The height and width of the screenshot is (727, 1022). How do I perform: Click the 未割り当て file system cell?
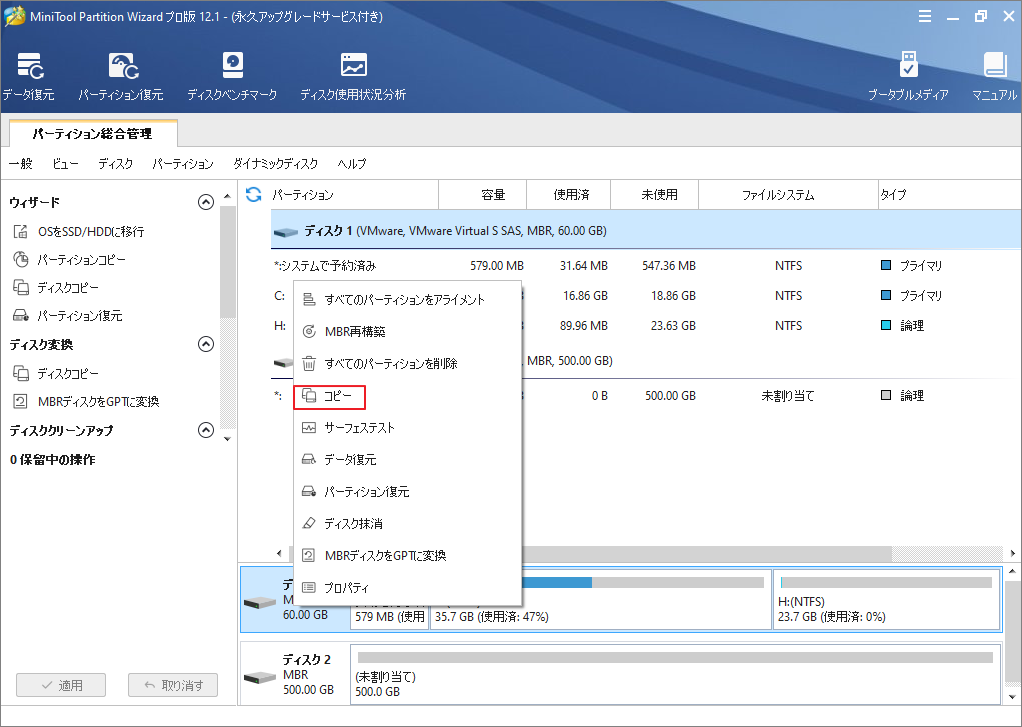788,396
